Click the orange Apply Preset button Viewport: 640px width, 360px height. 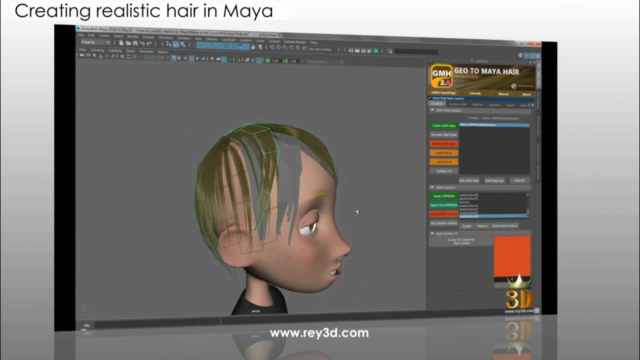click(x=444, y=153)
